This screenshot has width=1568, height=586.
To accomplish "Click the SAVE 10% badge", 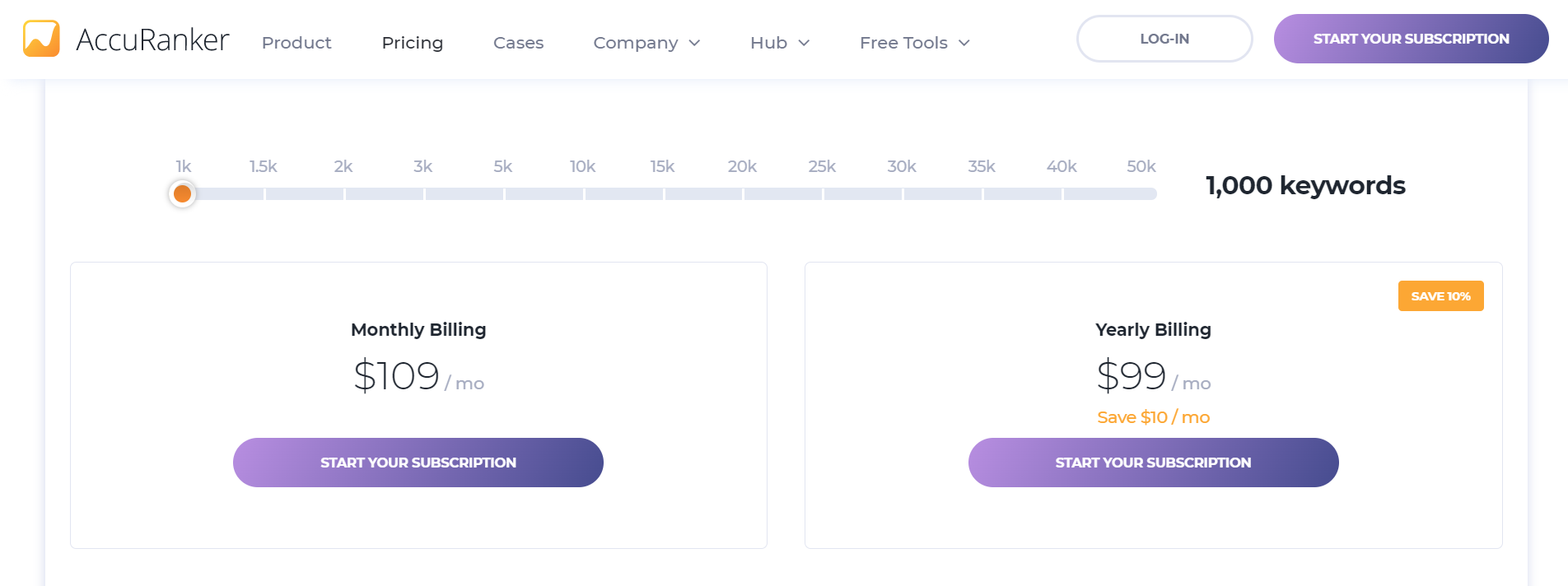I will (x=1440, y=296).
